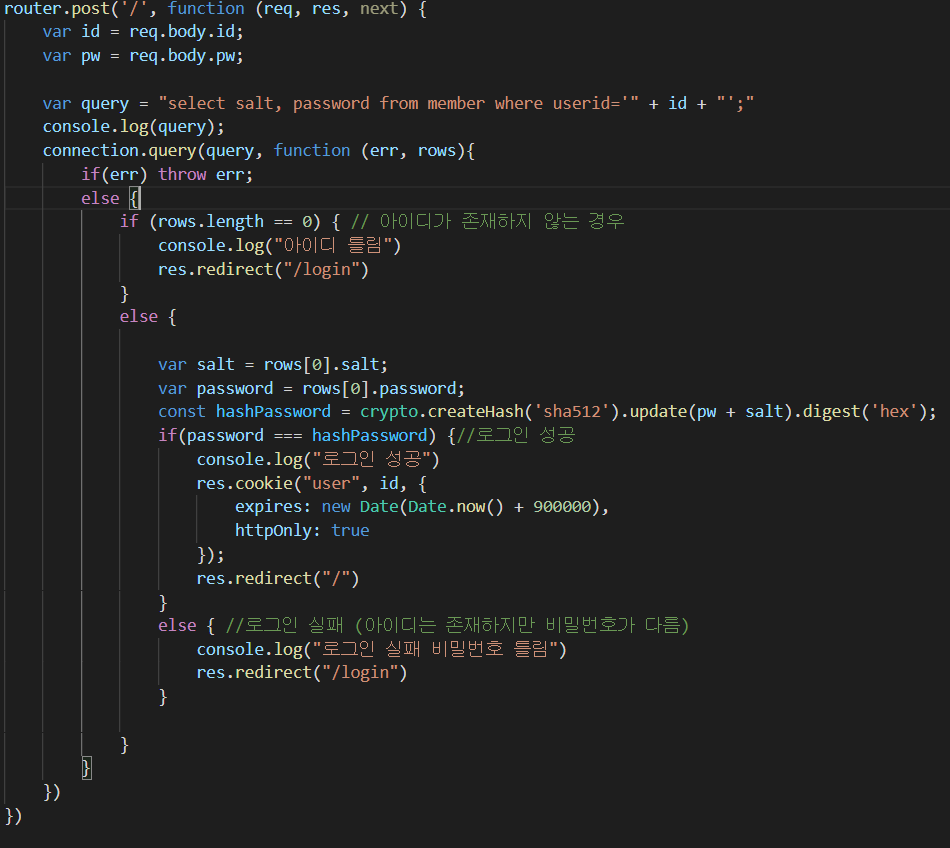Click the 'hex' string in digest call

(x=894, y=411)
